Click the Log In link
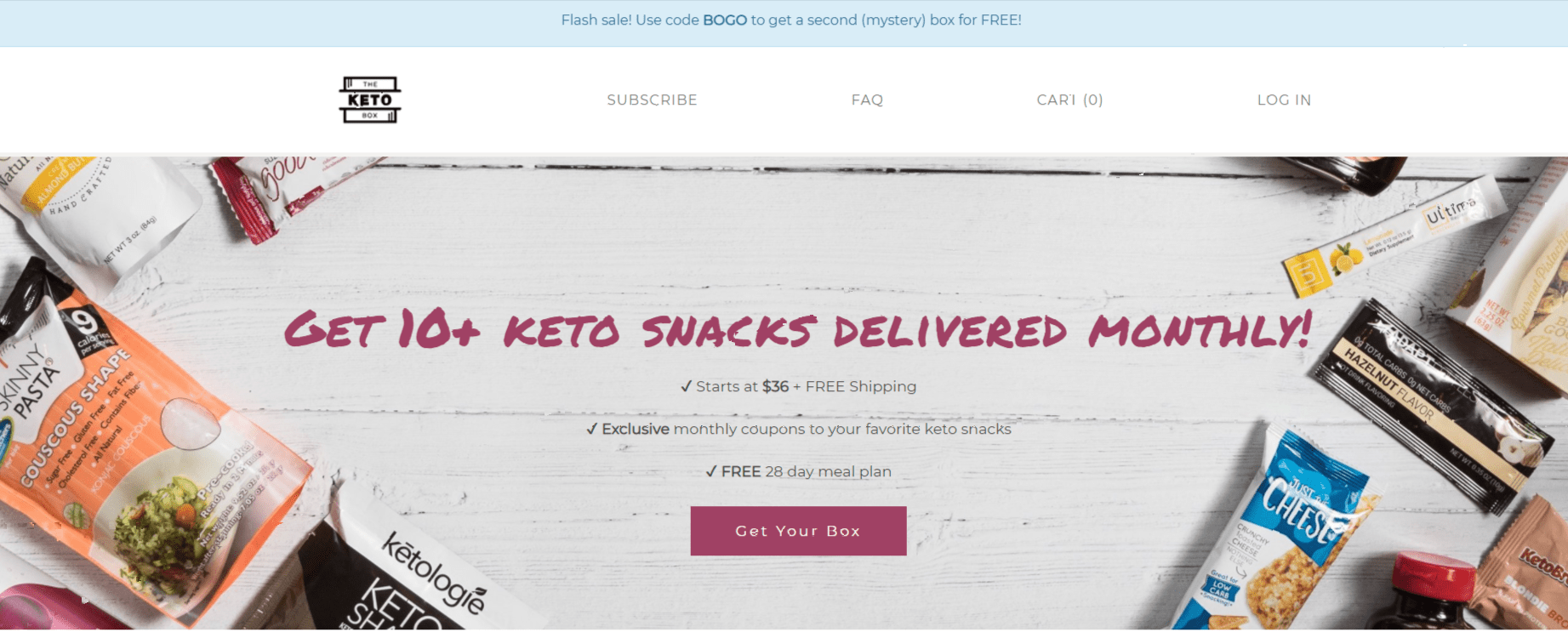The height and width of the screenshot is (638, 1568). pos(1284,100)
